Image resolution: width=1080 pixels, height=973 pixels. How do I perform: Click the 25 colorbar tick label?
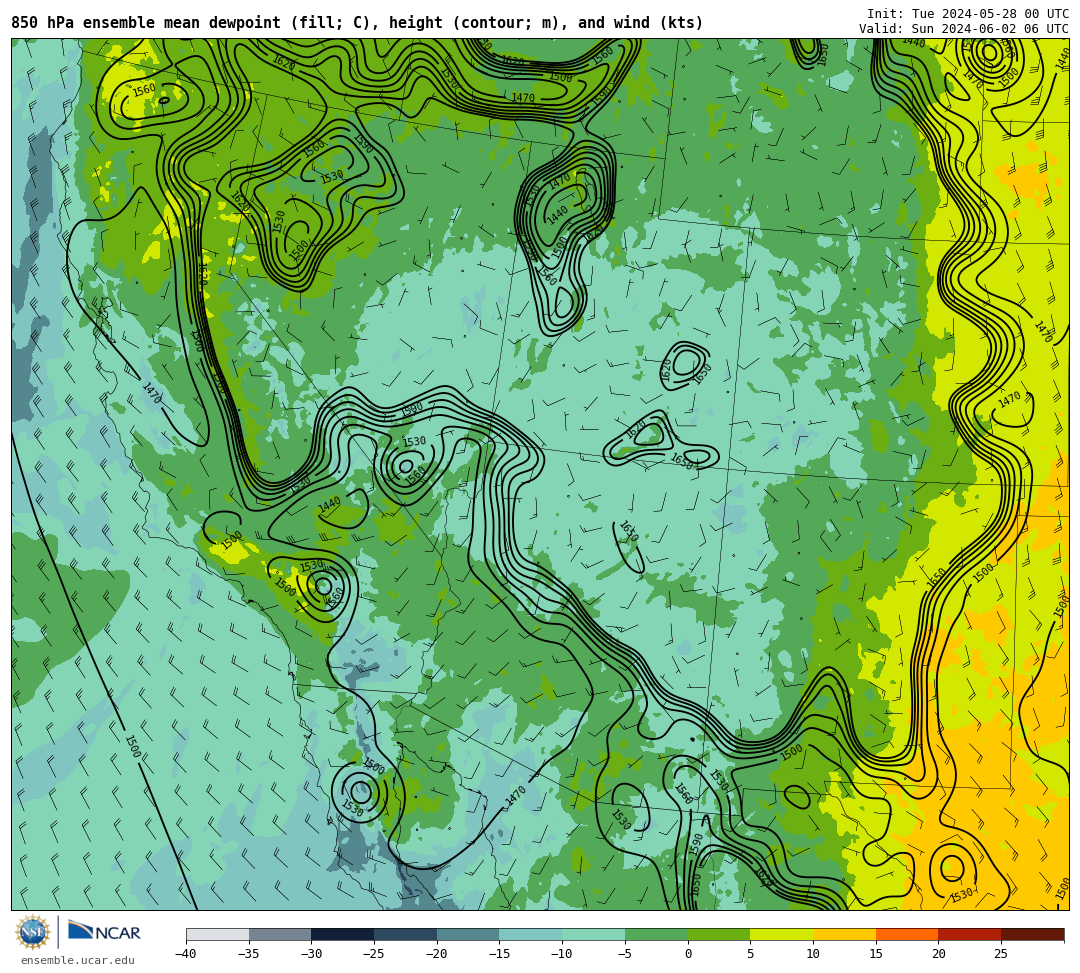pyautogui.click(x=1001, y=954)
